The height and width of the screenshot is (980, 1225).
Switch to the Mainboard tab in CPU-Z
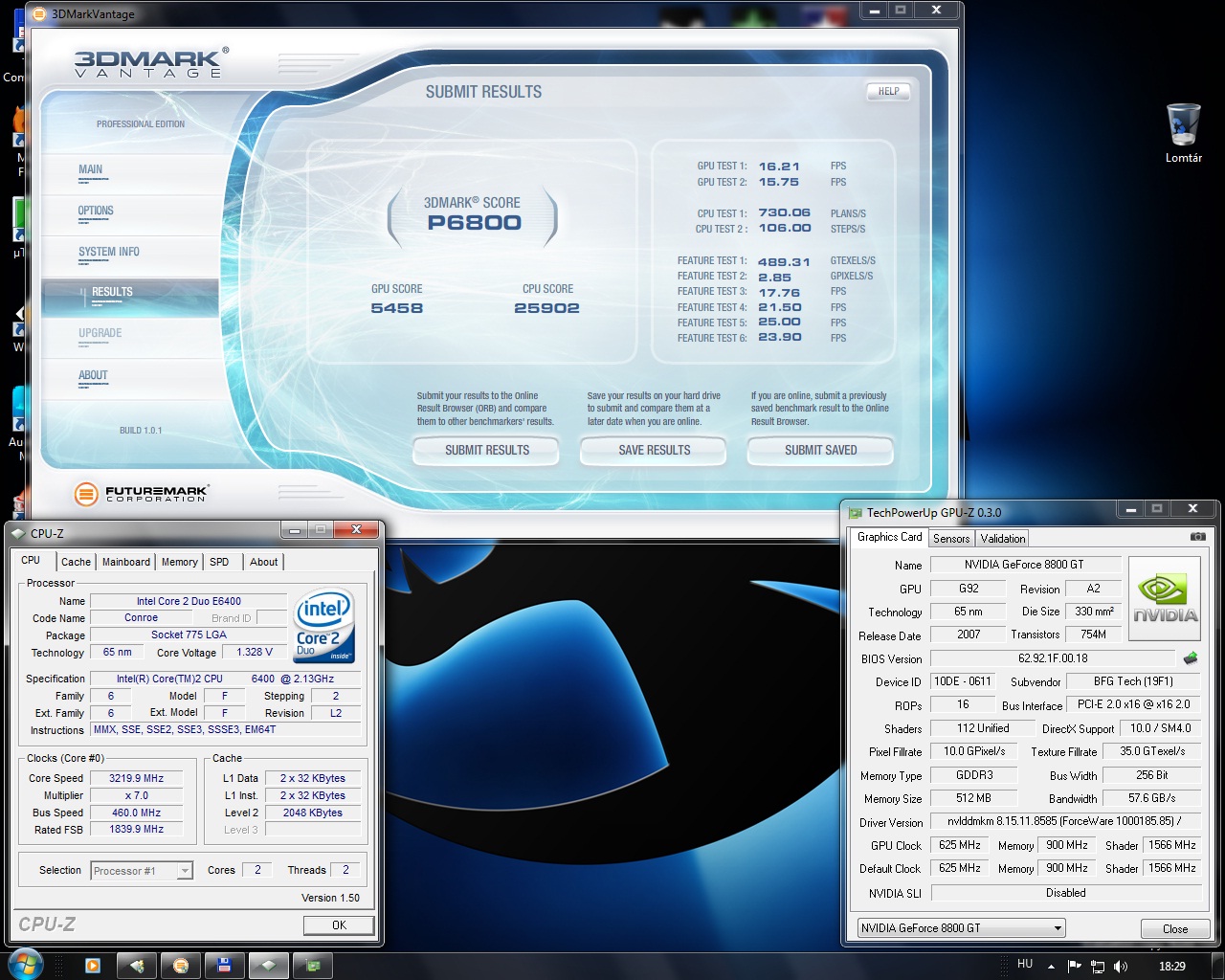click(126, 562)
